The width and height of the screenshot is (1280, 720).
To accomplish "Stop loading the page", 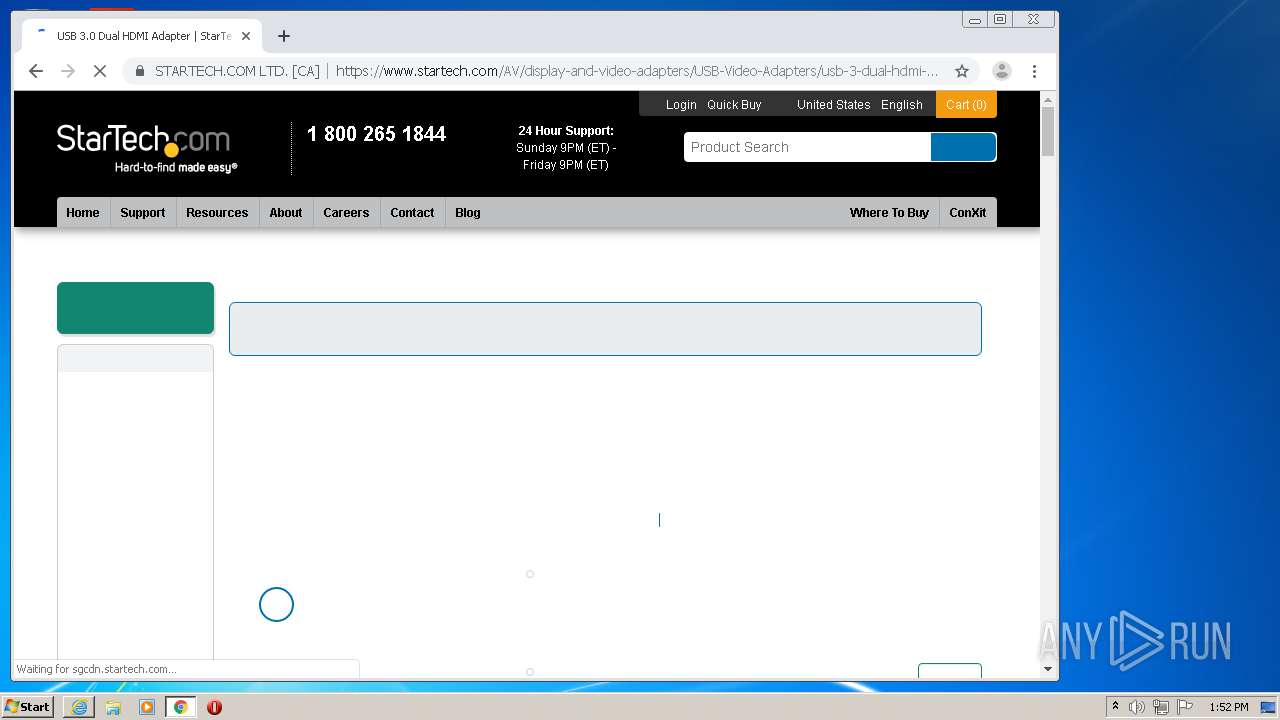I will [100, 71].
